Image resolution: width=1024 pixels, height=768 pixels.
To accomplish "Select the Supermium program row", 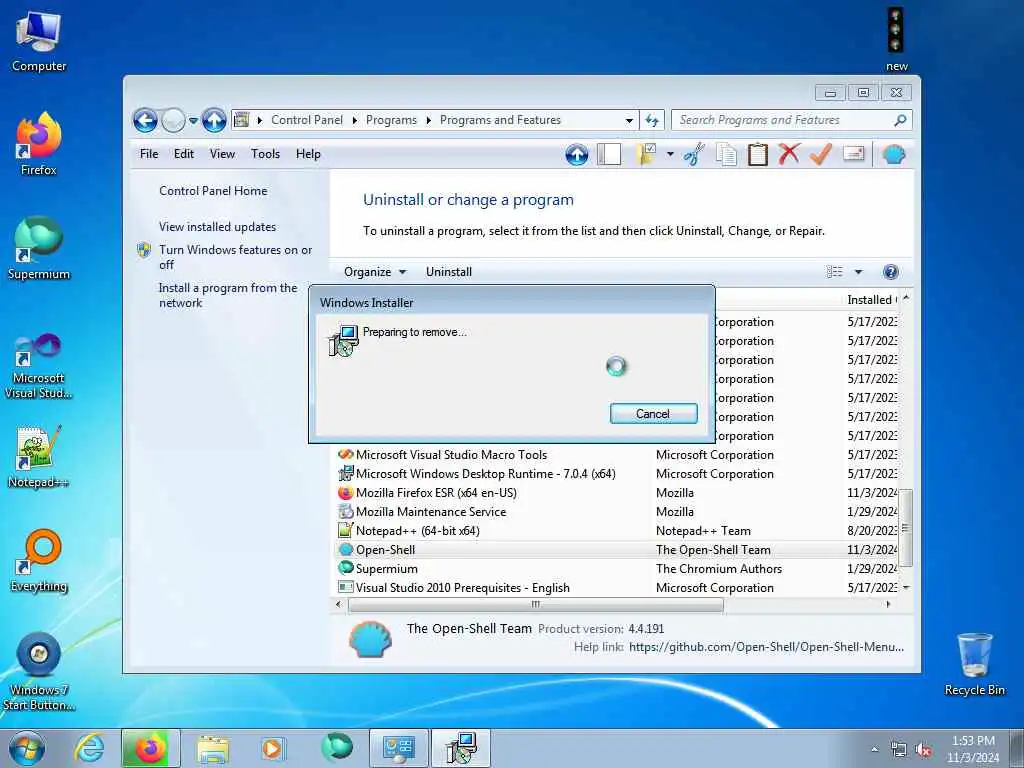I will point(617,569).
